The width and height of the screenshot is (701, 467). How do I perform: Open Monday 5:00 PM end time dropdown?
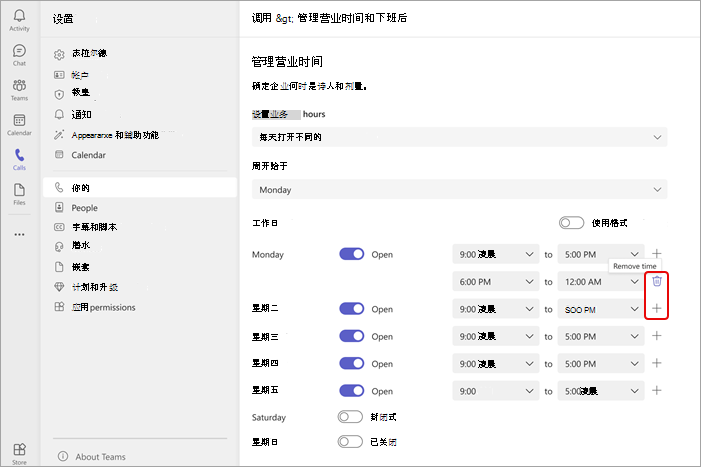click(x=601, y=254)
